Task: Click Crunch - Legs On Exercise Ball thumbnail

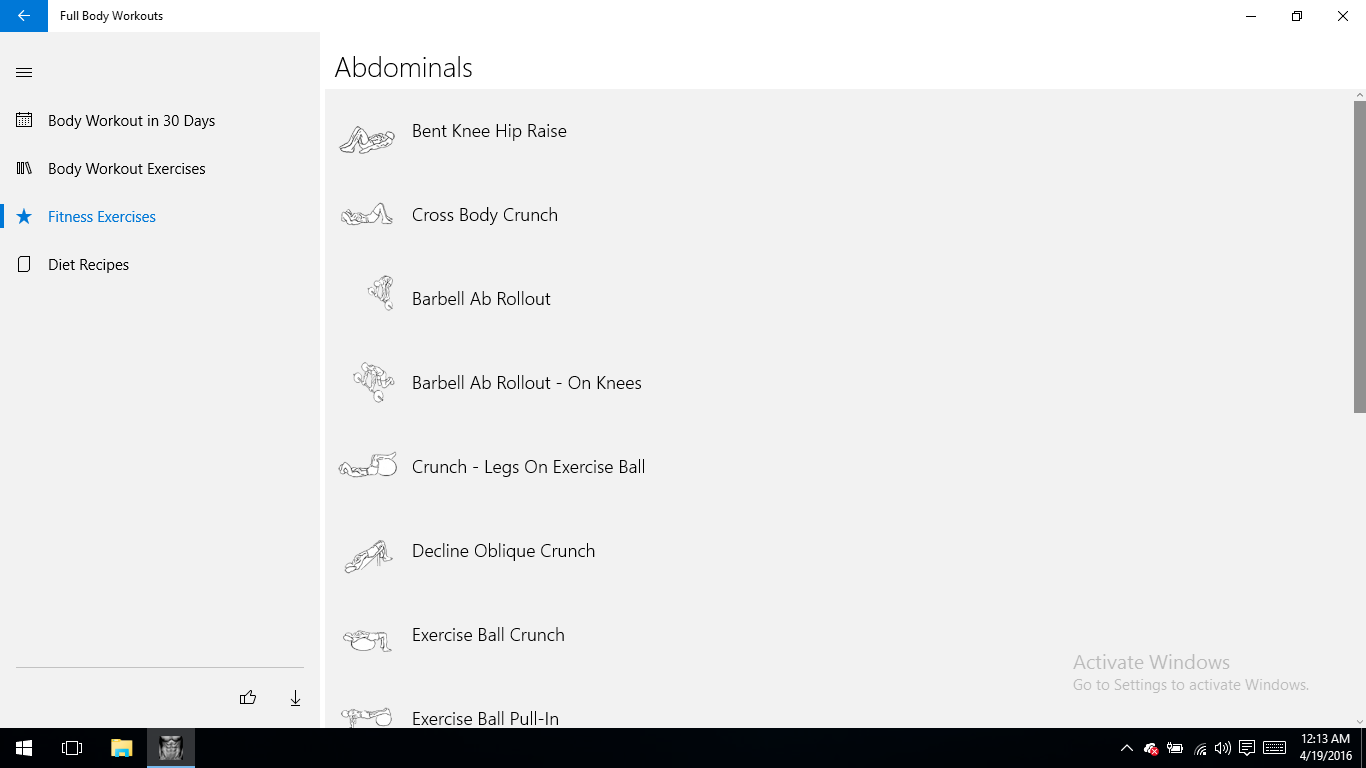Action: pyautogui.click(x=368, y=466)
